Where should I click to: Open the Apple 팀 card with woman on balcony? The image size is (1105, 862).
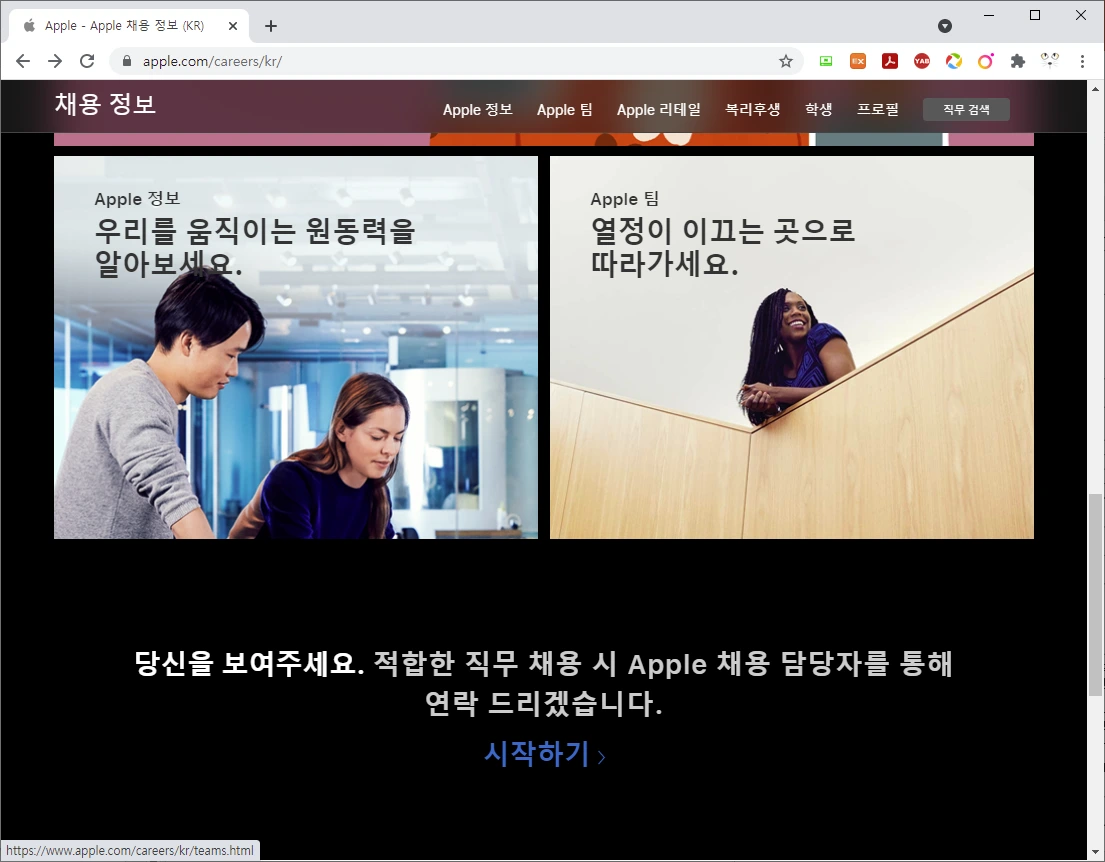[x=791, y=347]
